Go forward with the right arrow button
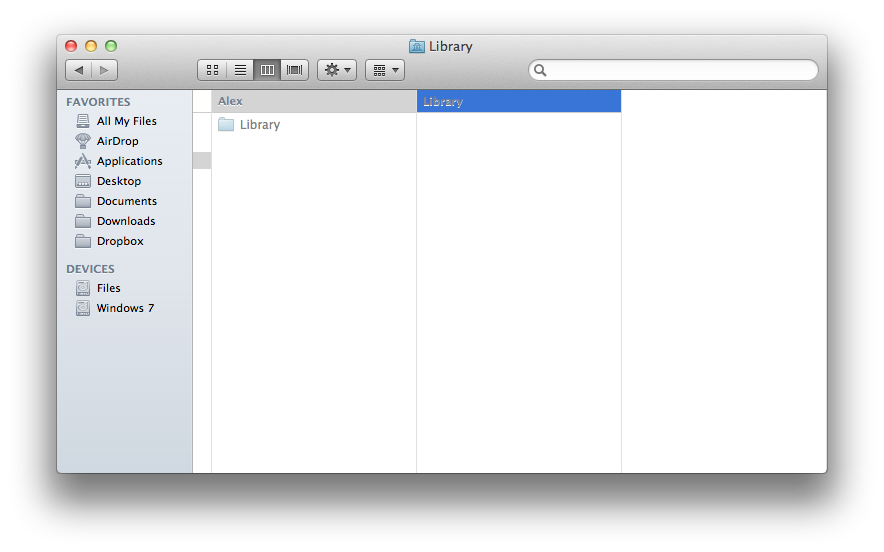This screenshot has height=552, width=884. point(104,70)
